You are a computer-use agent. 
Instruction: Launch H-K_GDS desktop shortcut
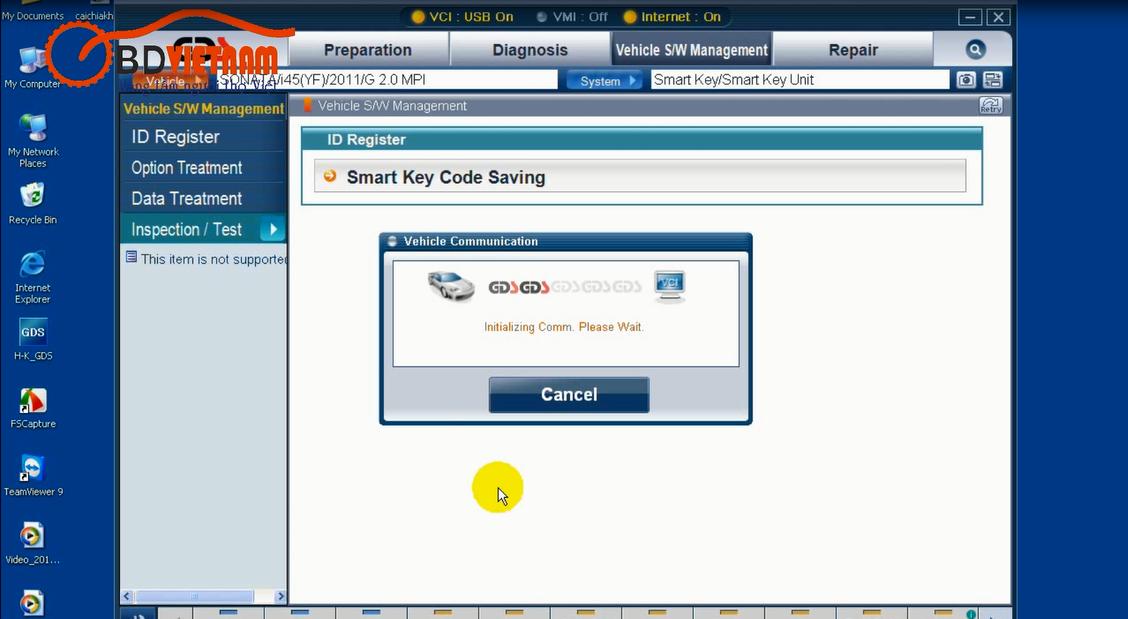[33, 339]
